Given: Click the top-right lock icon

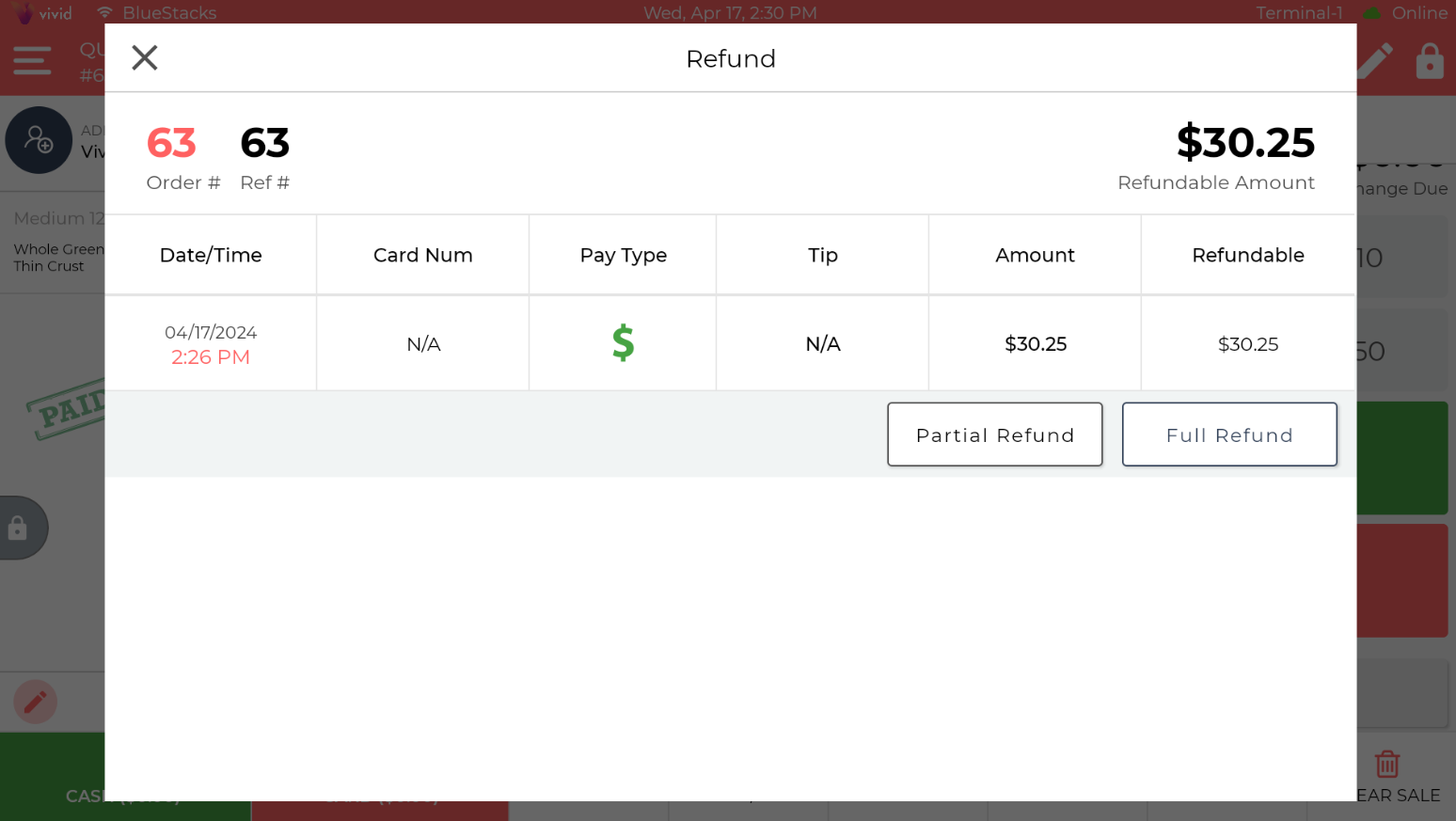Looking at the screenshot, I should click(x=1430, y=61).
